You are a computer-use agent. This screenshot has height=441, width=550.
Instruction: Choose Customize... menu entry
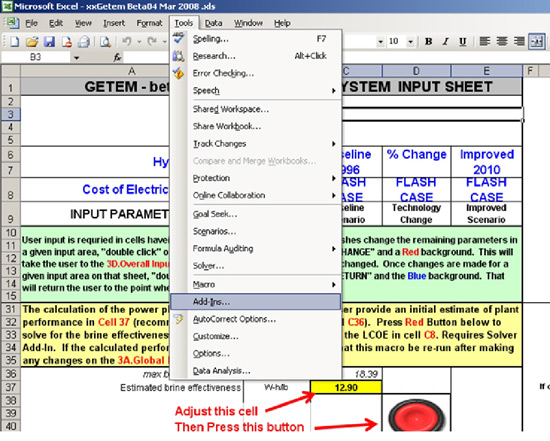pos(256,336)
